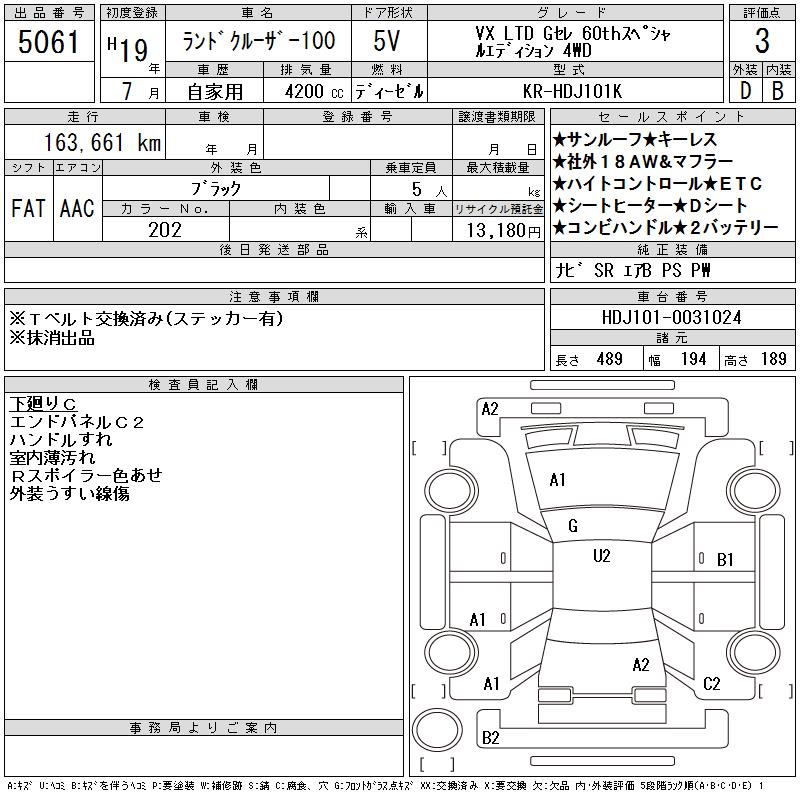Select the inspector note Rスポイラー色あせ

(86, 475)
